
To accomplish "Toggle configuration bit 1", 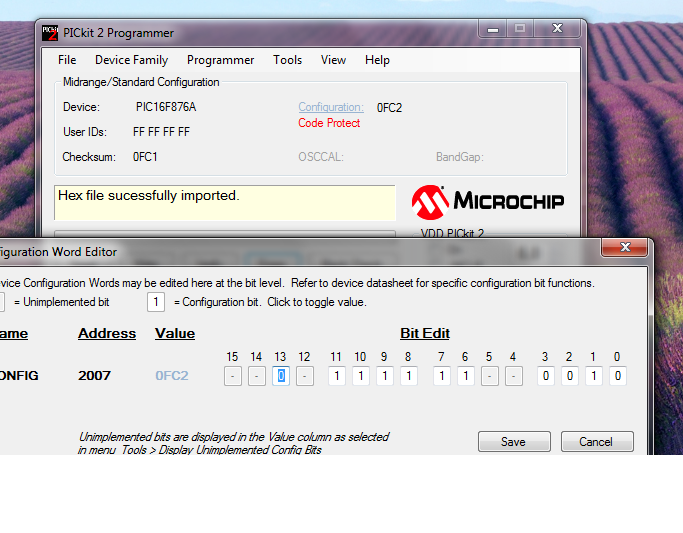I will click(x=593, y=376).
